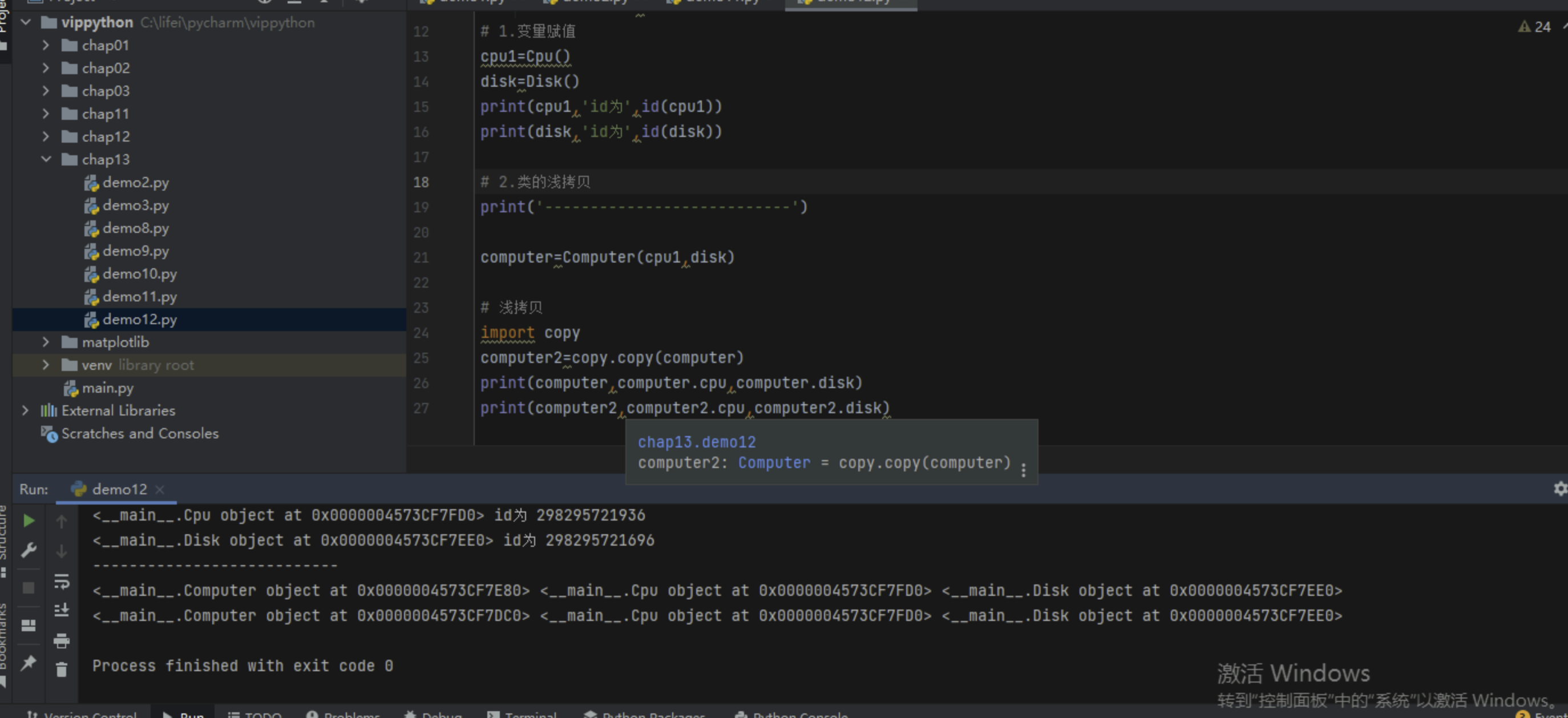The height and width of the screenshot is (718, 1568).
Task: Open demo9.py in project tree
Action: tap(135, 251)
